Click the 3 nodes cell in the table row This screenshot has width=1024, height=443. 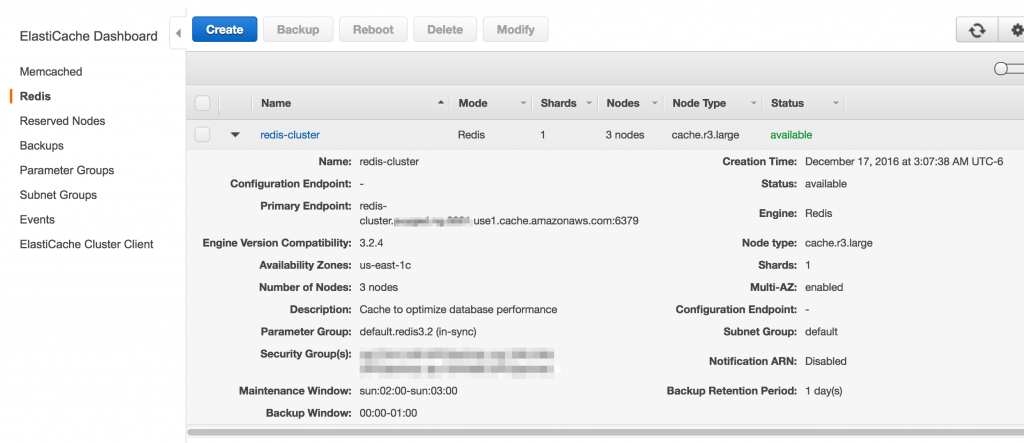pyautogui.click(x=625, y=135)
